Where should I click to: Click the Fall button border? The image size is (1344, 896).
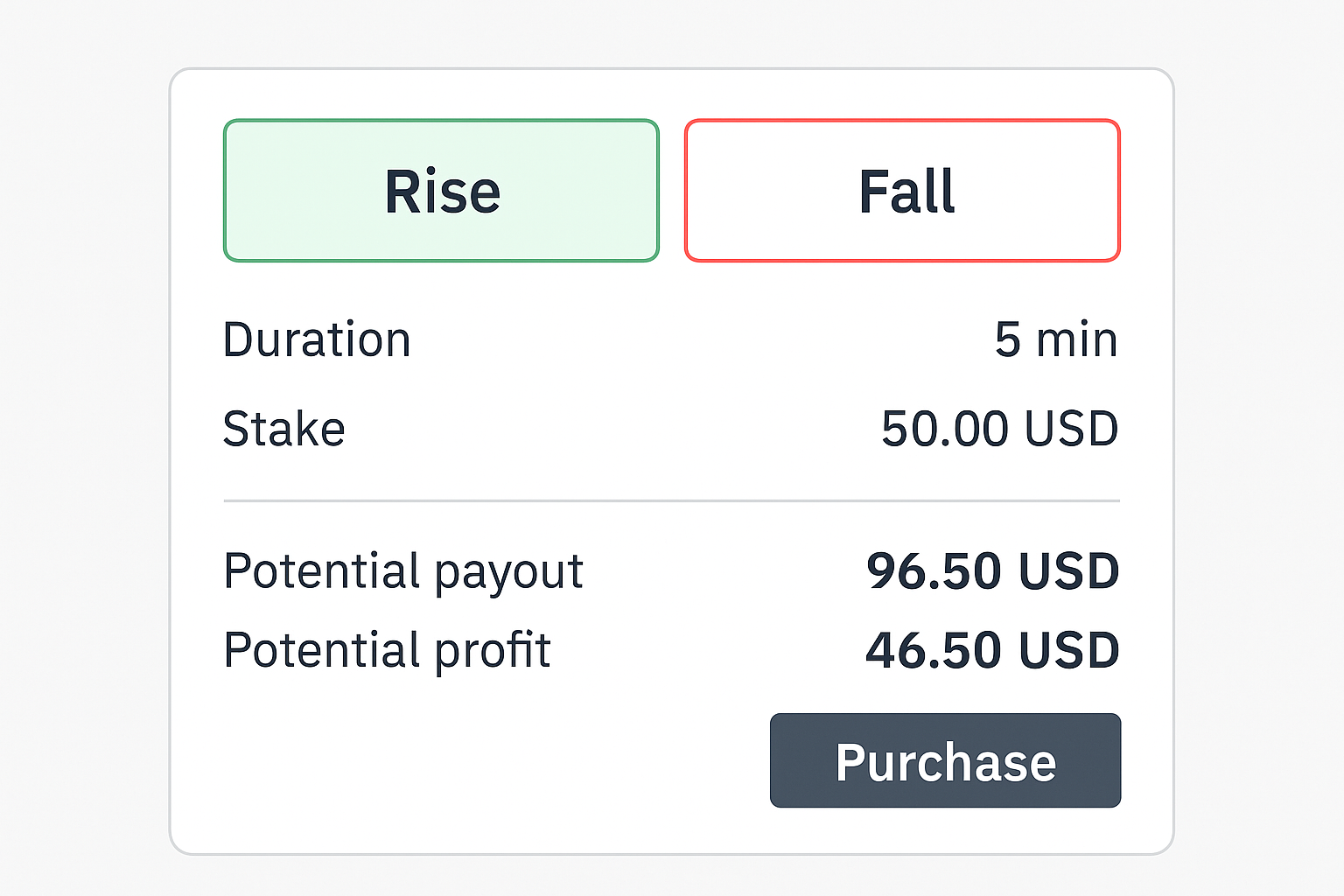tap(902, 122)
